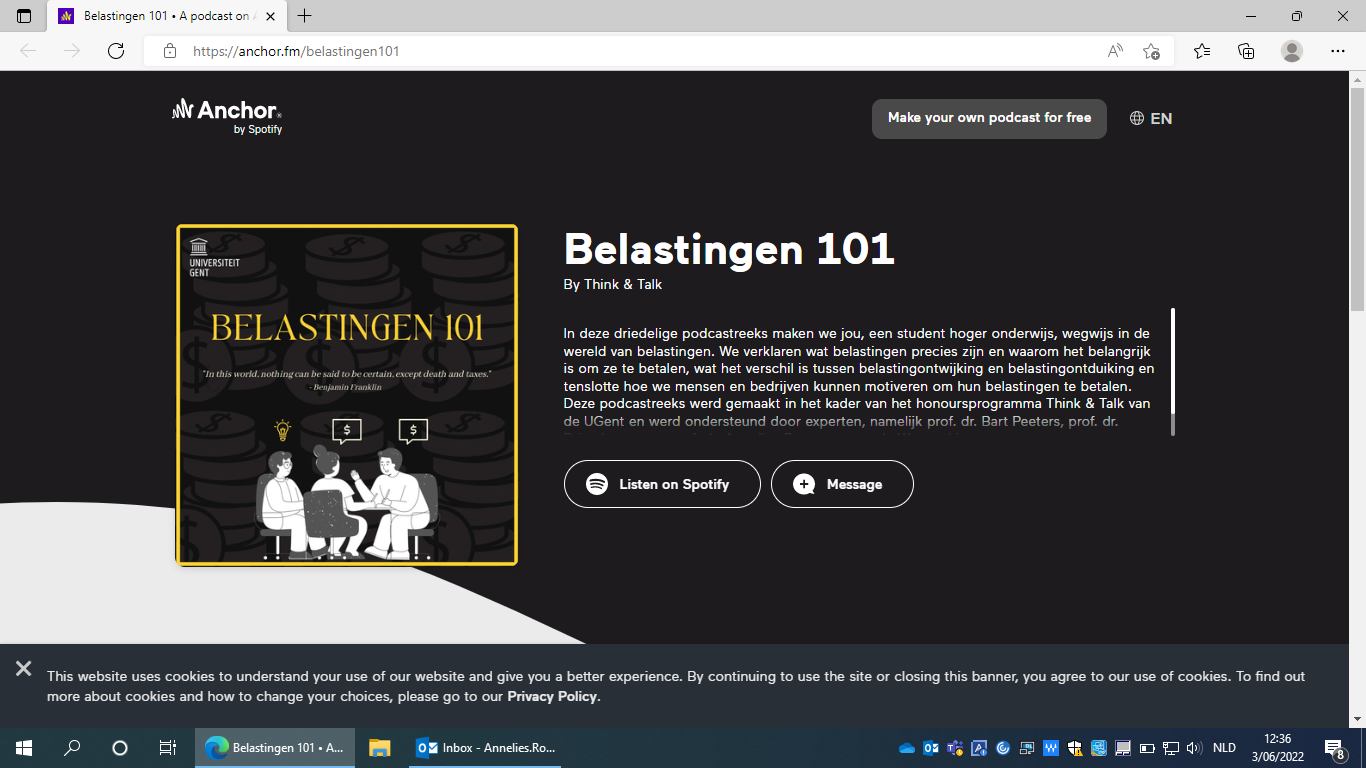Click the Message button
Screen dimensions: 1366x768
(x=842, y=484)
